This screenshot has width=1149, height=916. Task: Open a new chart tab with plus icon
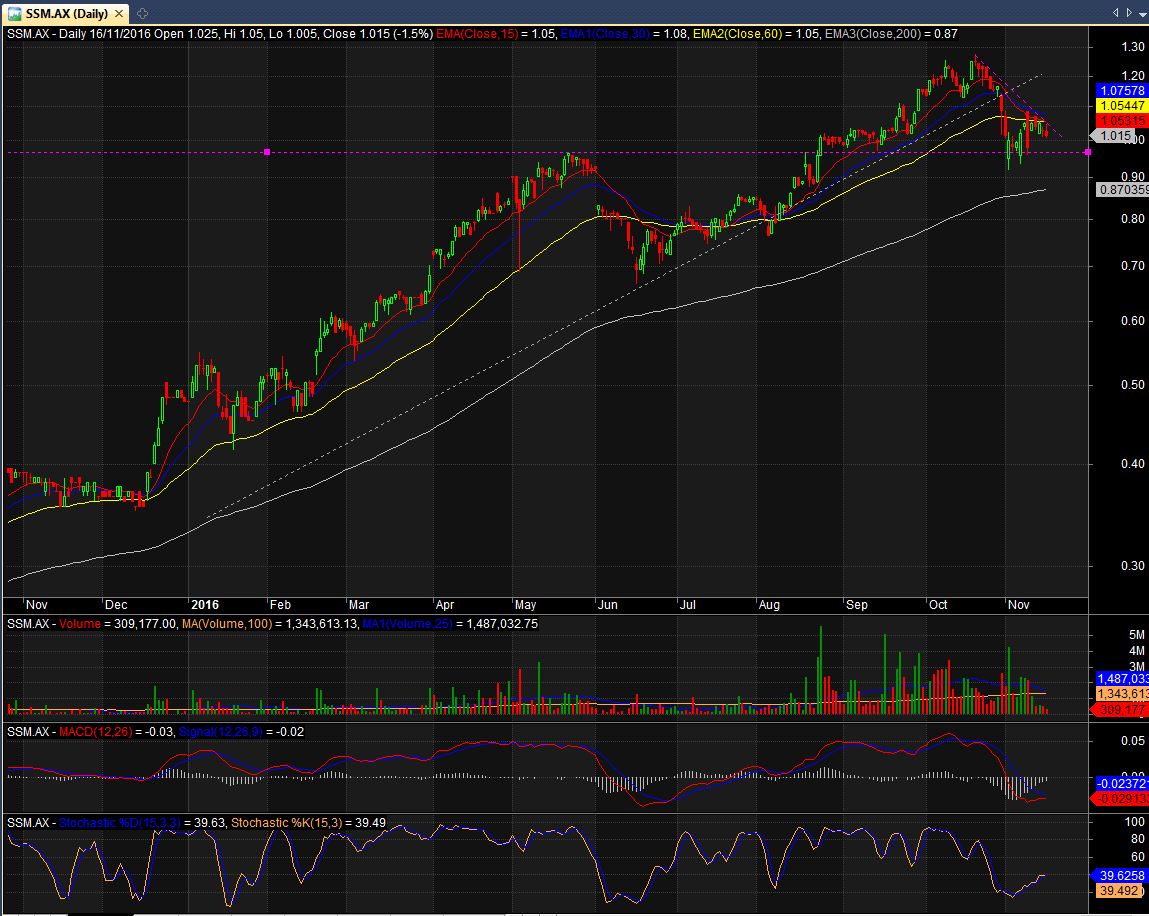pyautogui.click(x=142, y=13)
